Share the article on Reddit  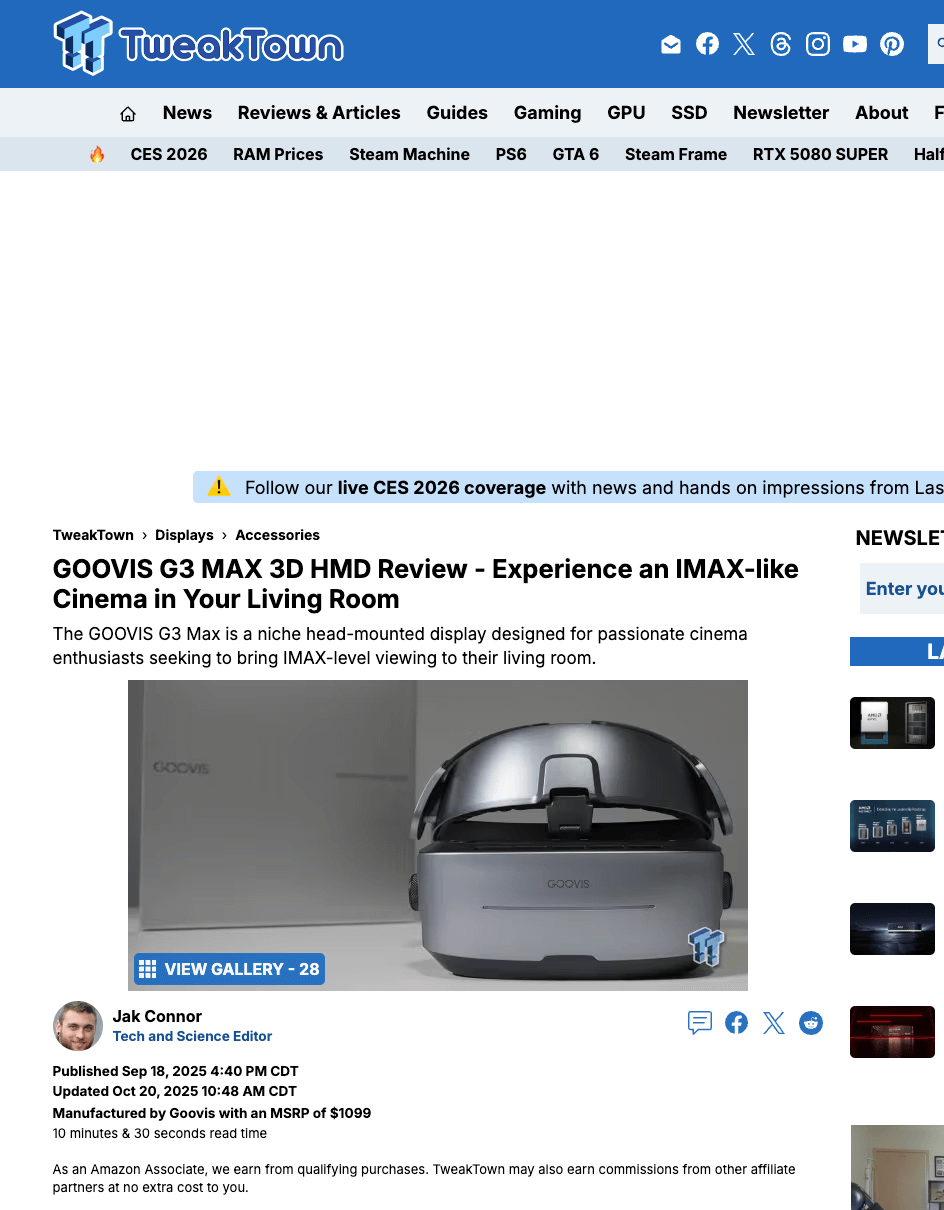811,1022
